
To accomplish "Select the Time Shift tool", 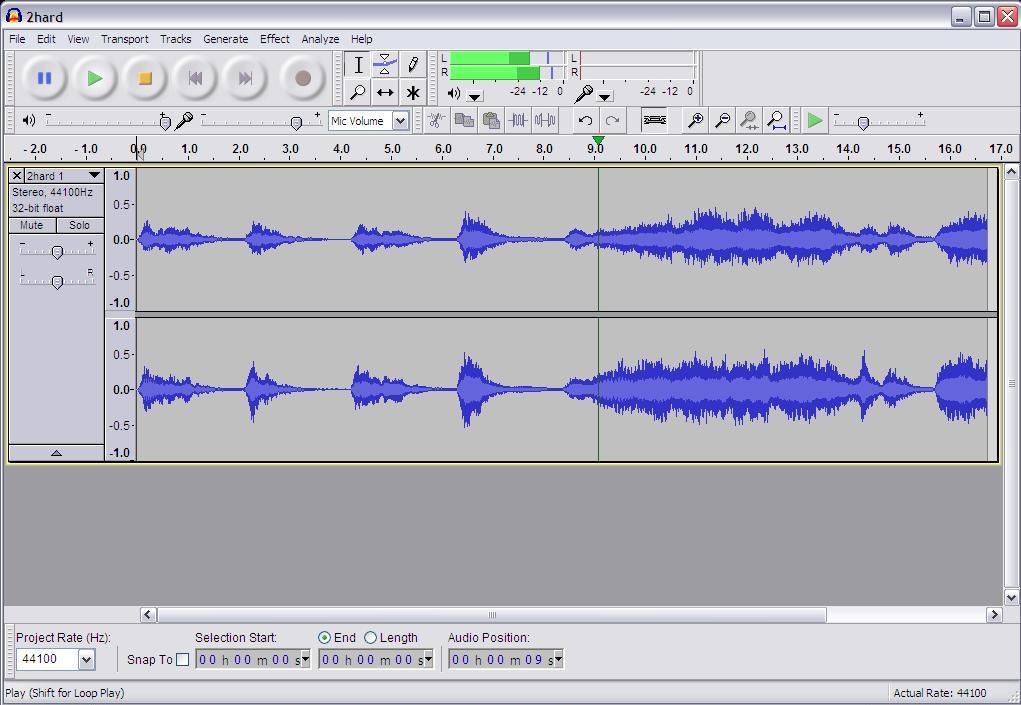I will pos(385,92).
